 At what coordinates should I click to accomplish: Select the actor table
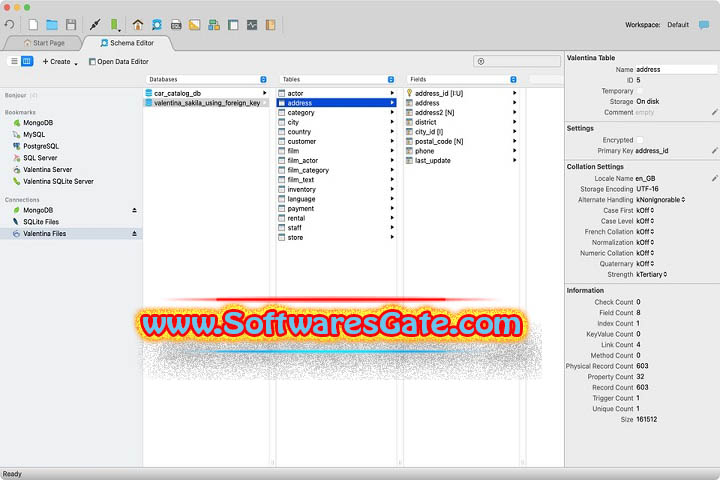pos(336,93)
